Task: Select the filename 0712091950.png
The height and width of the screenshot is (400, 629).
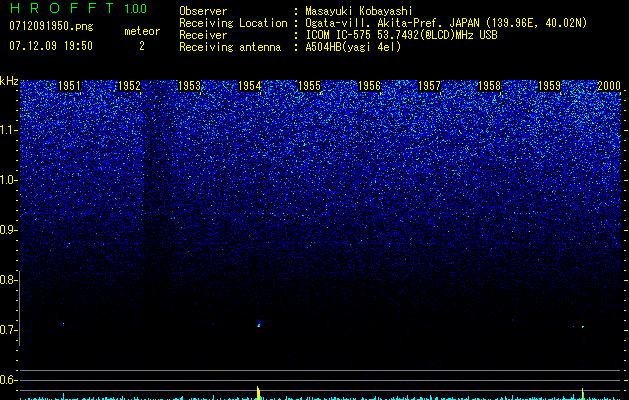Action: 51,27
